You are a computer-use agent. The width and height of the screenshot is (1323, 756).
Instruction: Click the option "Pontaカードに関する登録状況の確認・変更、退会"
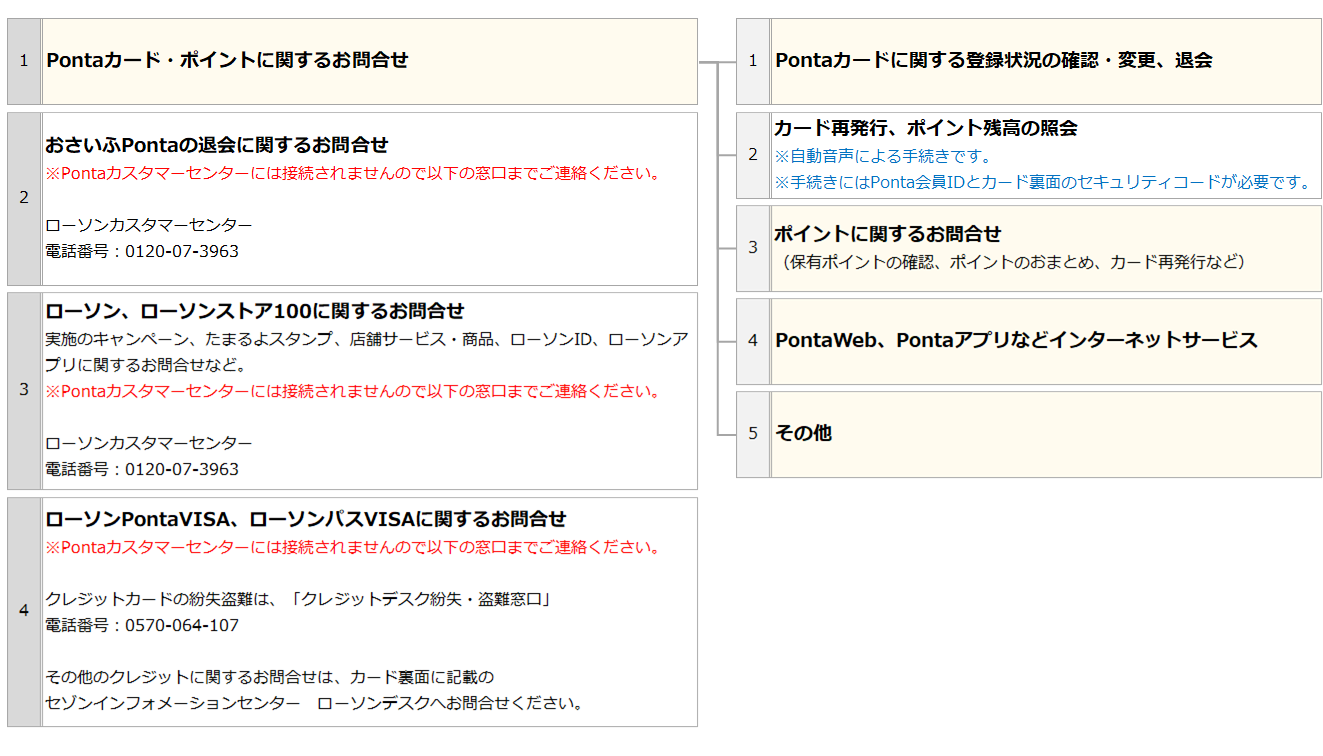tap(994, 60)
